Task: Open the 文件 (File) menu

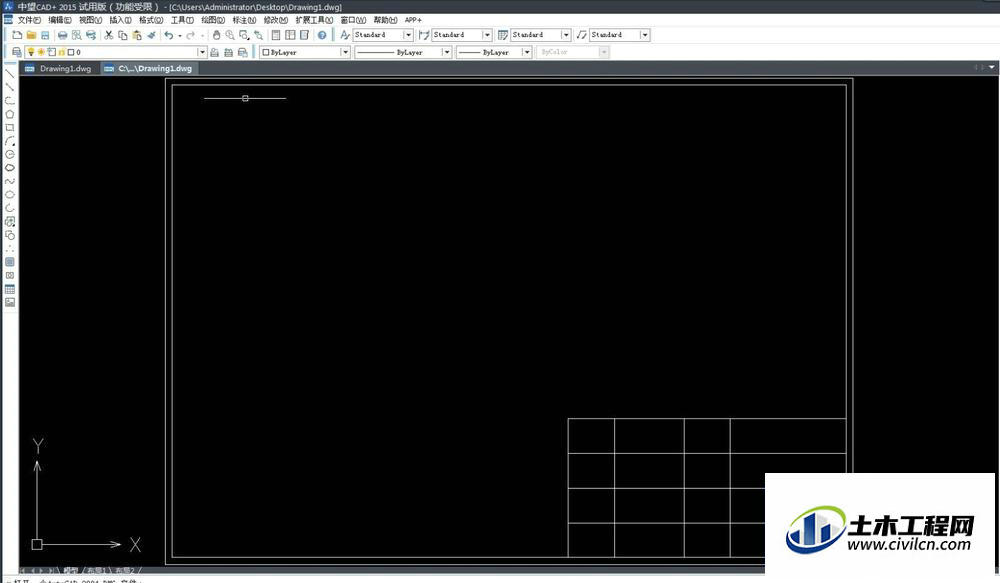Action: [29, 20]
